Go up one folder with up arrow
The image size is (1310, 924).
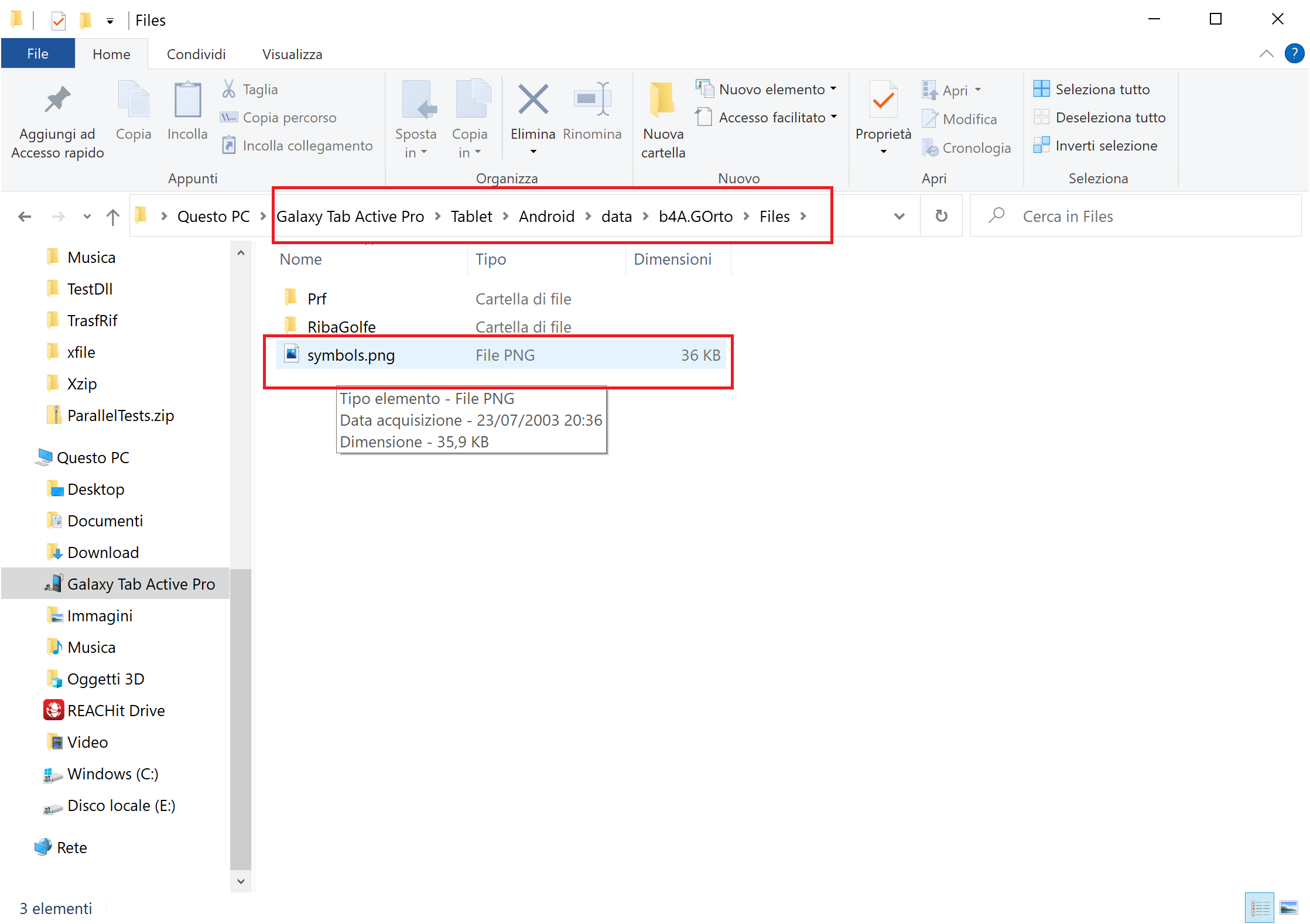pos(112,217)
